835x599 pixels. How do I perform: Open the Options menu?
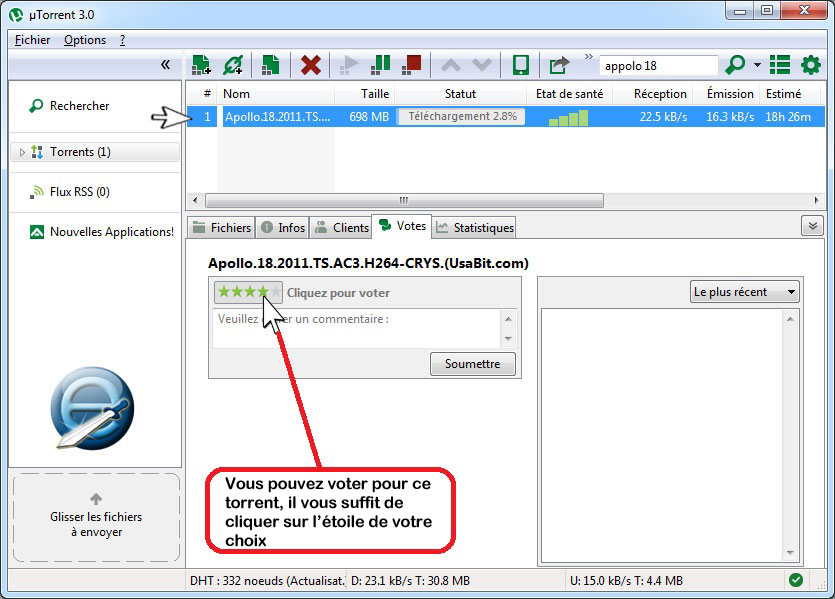coord(85,40)
